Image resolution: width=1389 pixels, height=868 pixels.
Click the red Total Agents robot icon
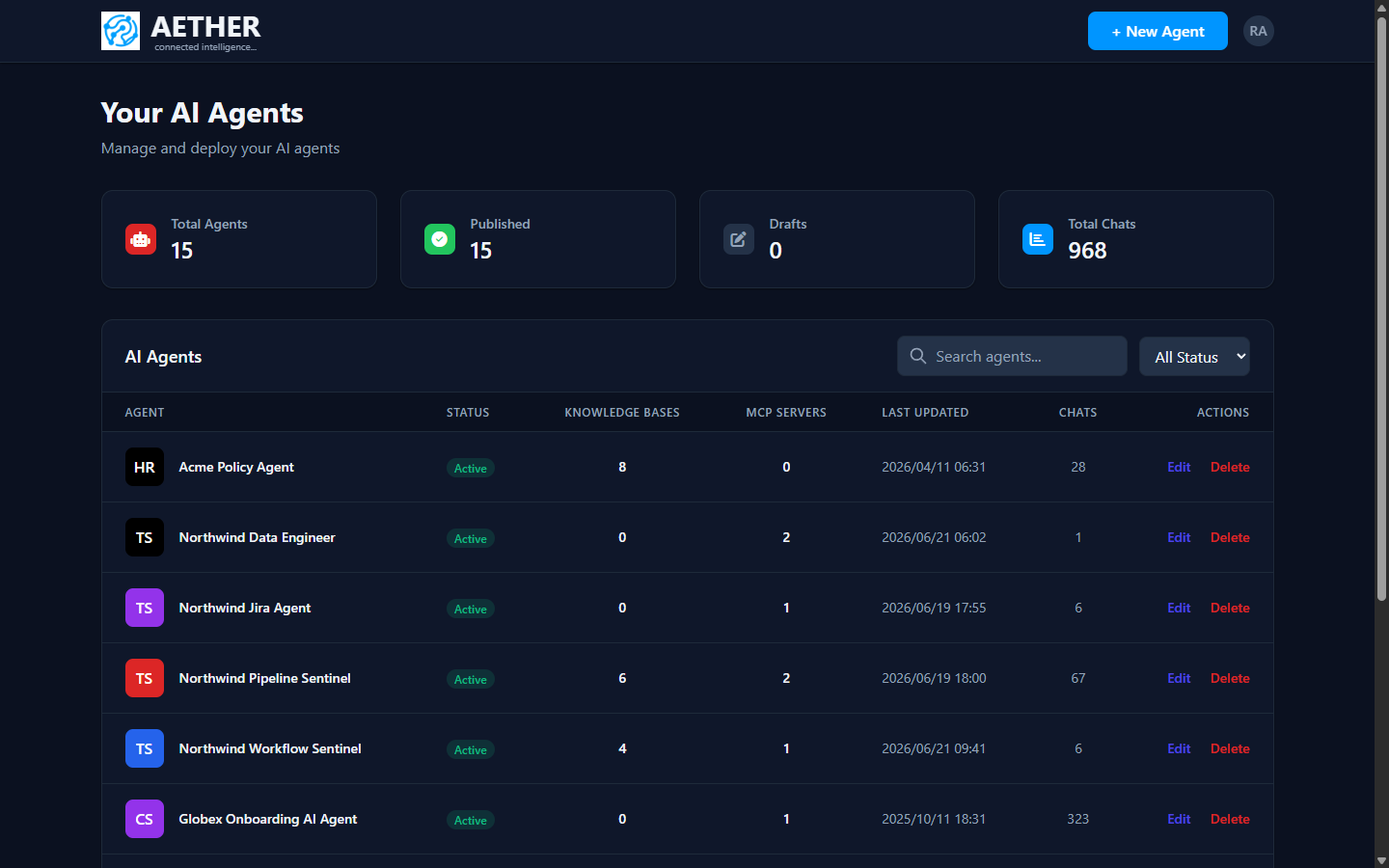pos(141,239)
